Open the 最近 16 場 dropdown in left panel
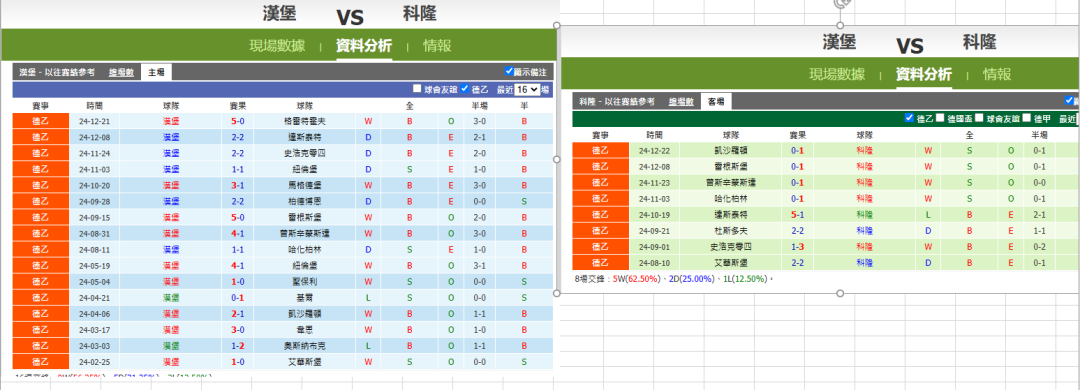The height and width of the screenshot is (390, 1080). (x=527, y=90)
